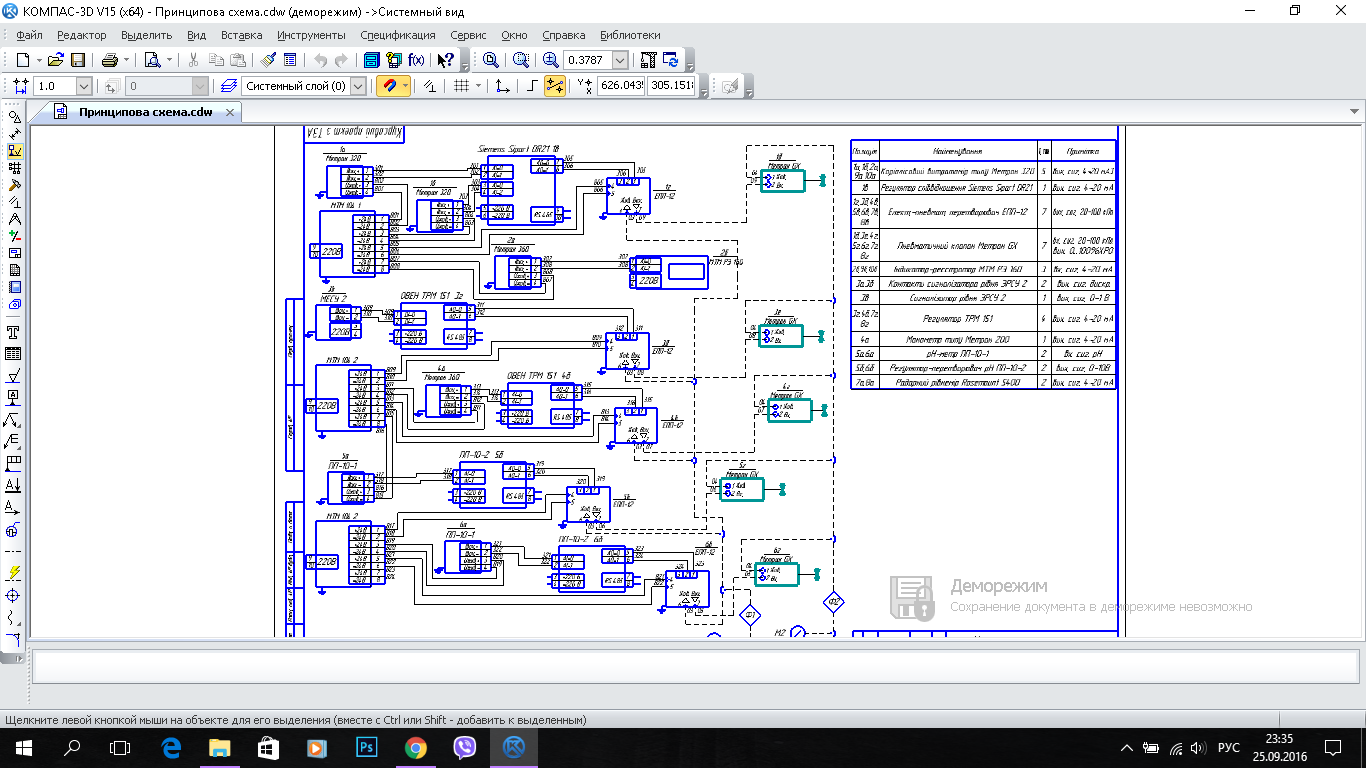This screenshot has height=768, width=1366.
Task: Open the properties list icon
Action: coord(289,60)
